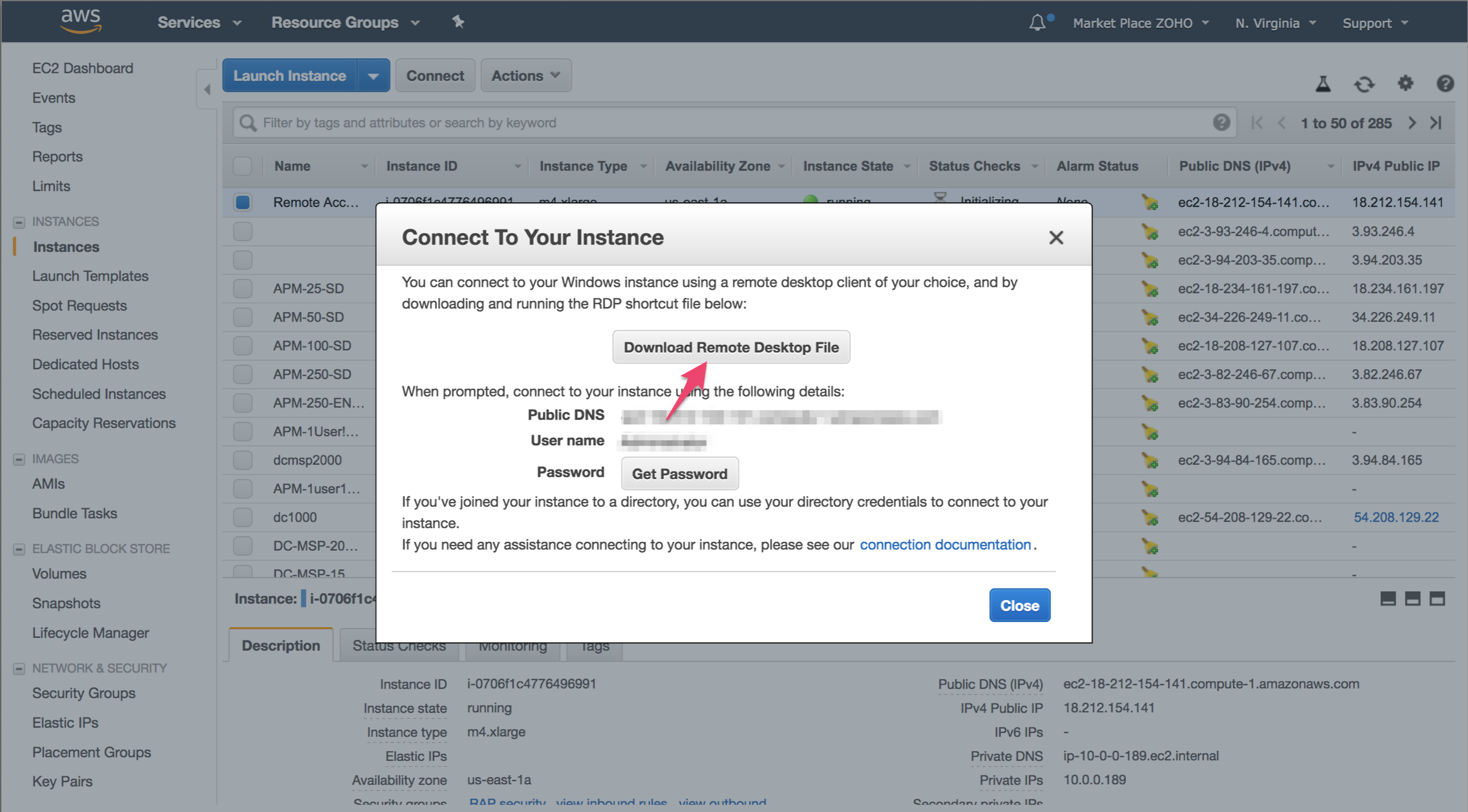This screenshot has width=1468, height=812.
Task: Click the refresh instances icon
Action: [1364, 84]
